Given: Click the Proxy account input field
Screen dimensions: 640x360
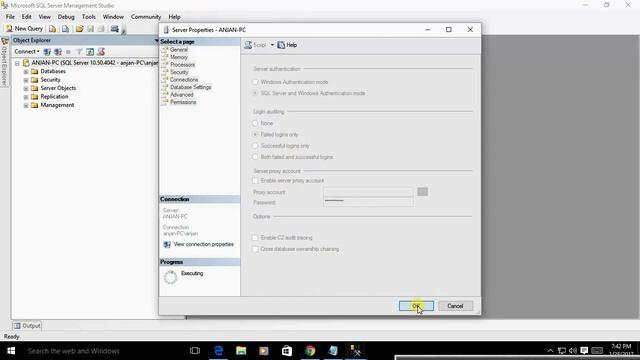Looking at the screenshot, I should [x=368, y=192].
